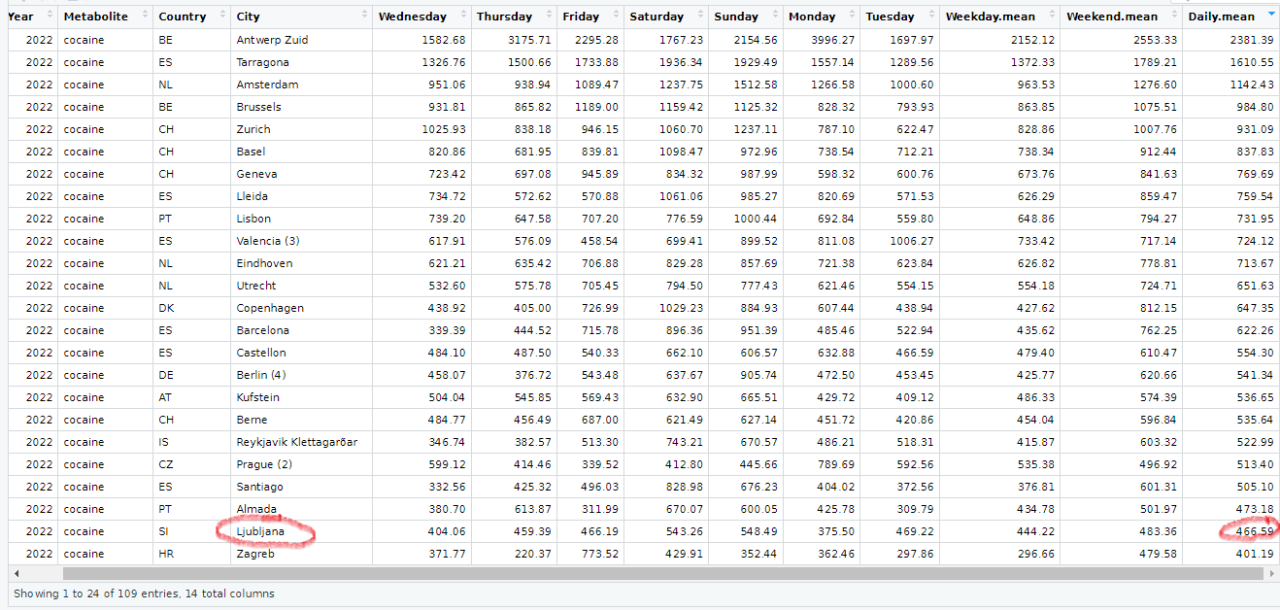Select the Reykjavik Klettagarðar row city cell
Viewport: 1280px width, 610px height.
[x=297, y=442]
